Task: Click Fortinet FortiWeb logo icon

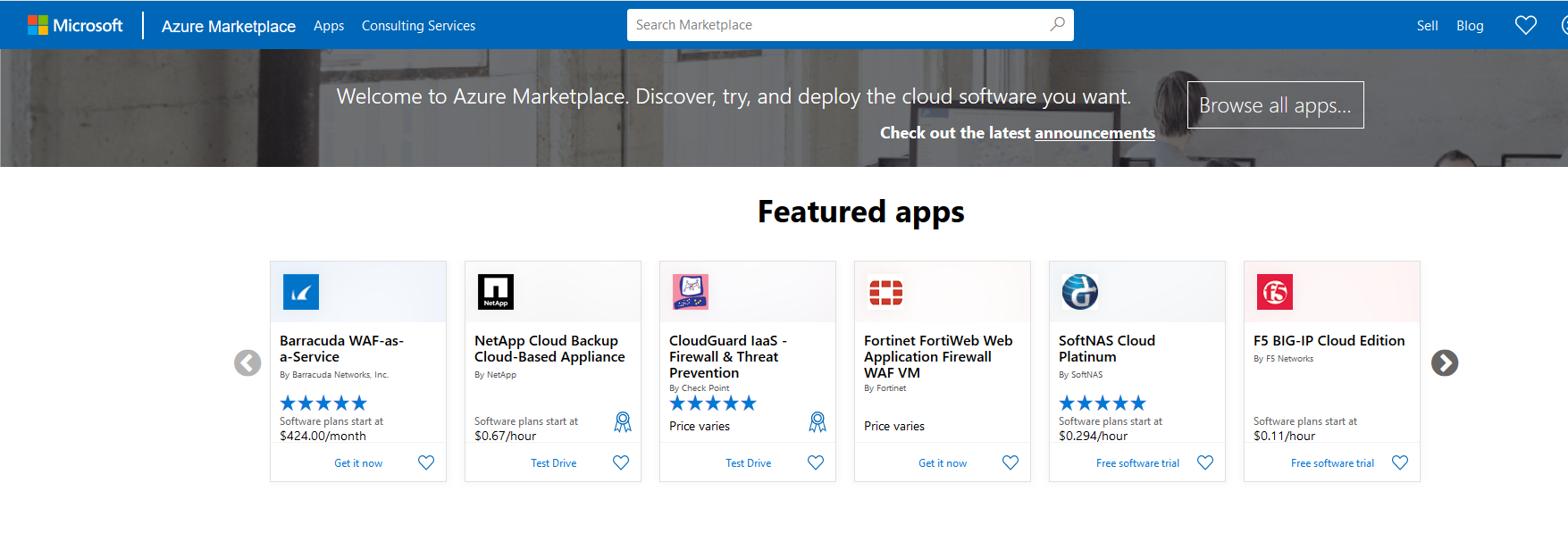Action: coord(885,292)
